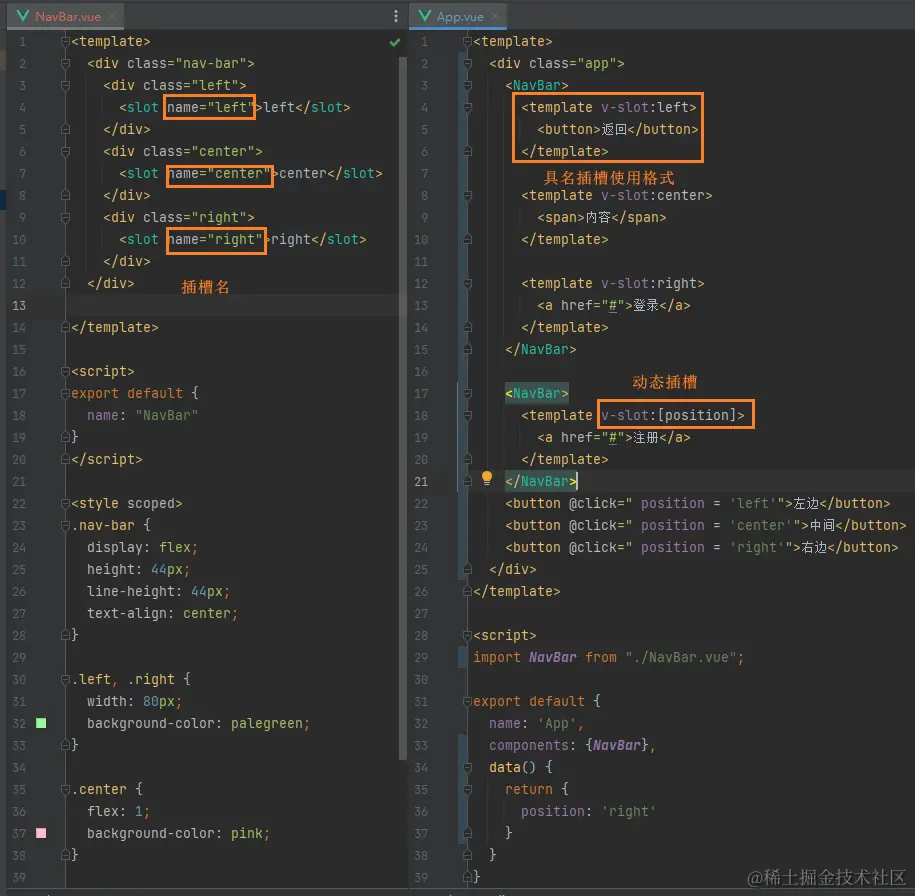Click the 右边 button code line
The width and height of the screenshot is (915, 896).
[702, 548]
